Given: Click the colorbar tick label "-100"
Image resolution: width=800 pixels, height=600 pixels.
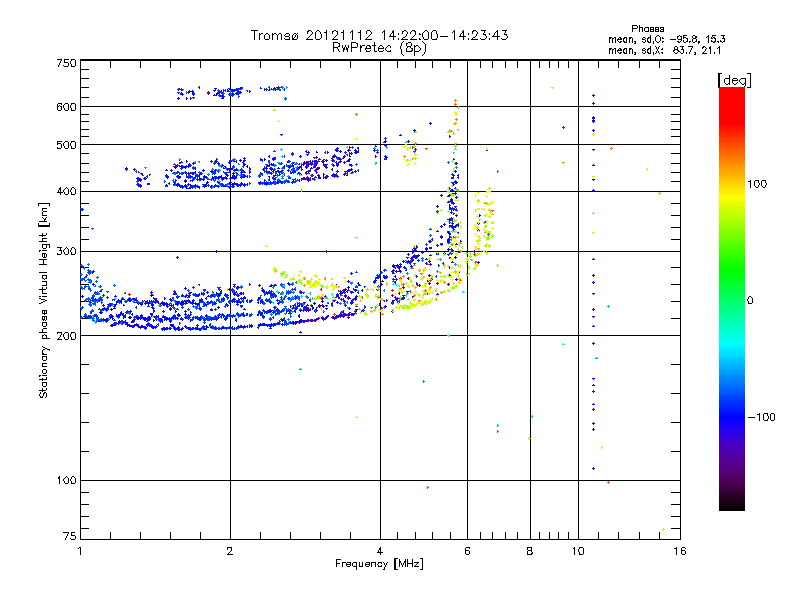Looking at the screenshot, I should point(761,417).
